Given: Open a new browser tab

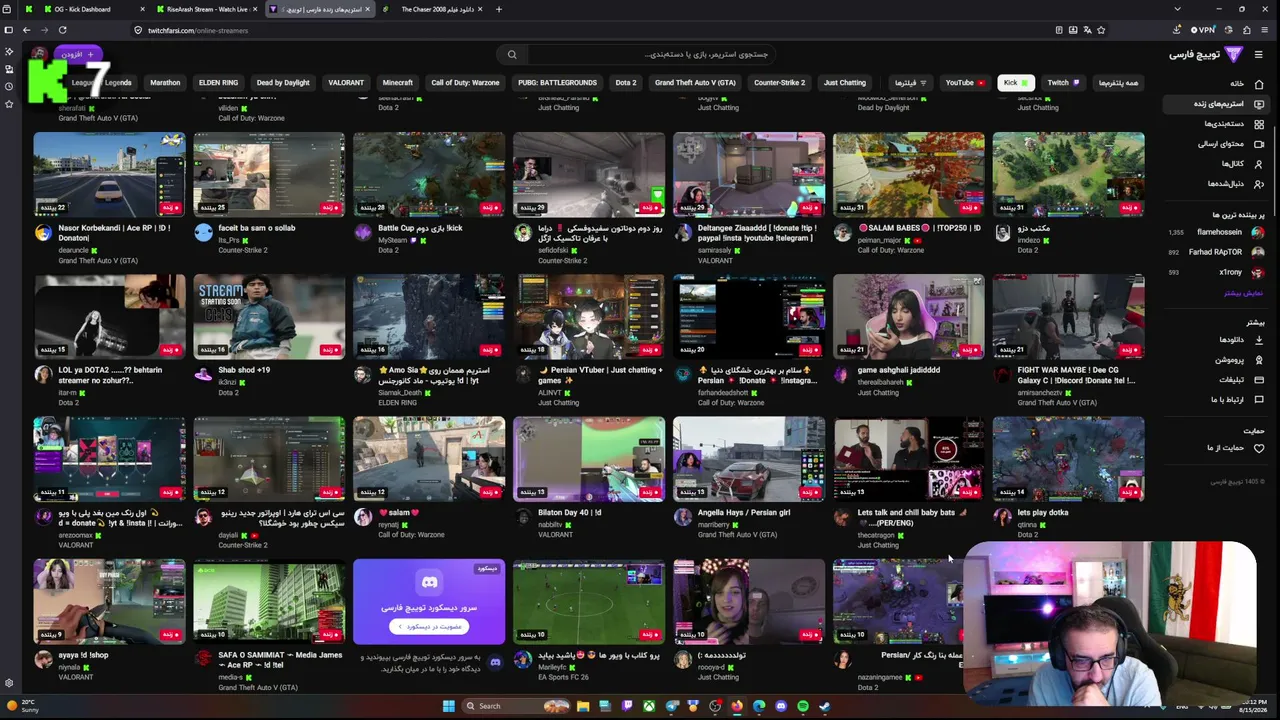Looking at the screenshot, I should point(499,9).
